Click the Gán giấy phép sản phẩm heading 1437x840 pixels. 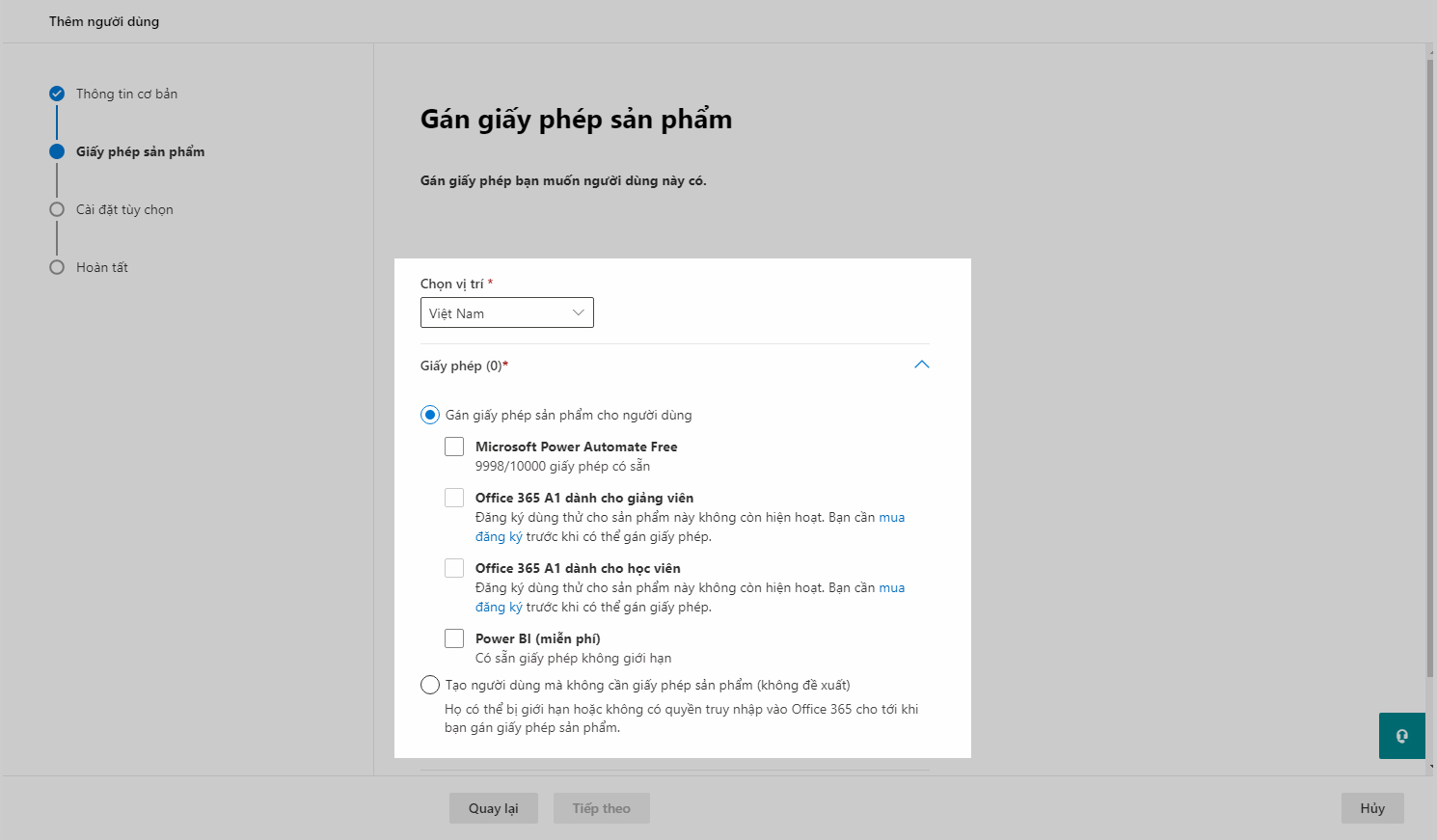click(576, 119)
